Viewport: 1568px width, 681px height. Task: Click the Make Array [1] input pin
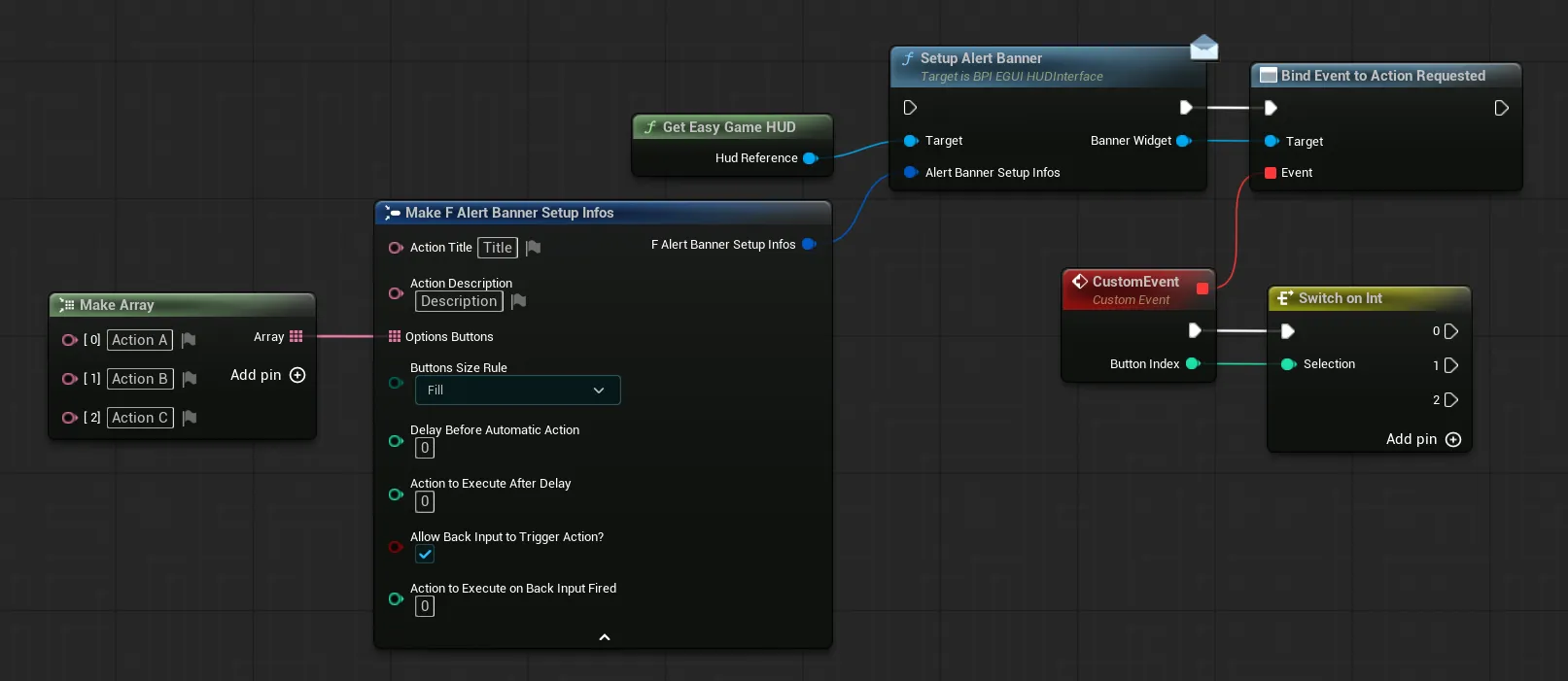(69, 379)
